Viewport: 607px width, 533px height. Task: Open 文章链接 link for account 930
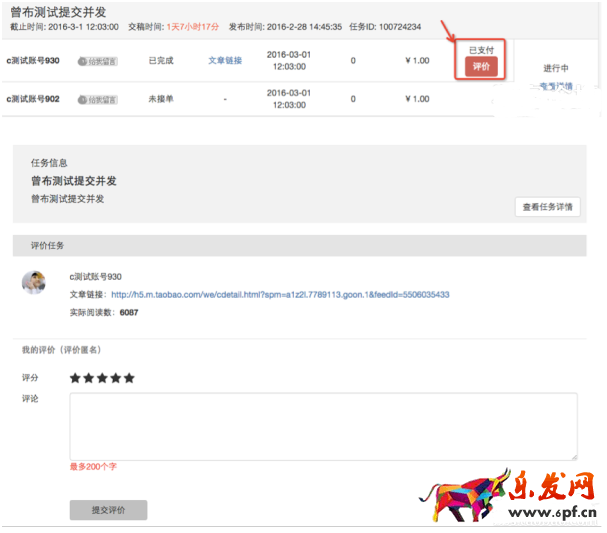[x=225, y=61]
